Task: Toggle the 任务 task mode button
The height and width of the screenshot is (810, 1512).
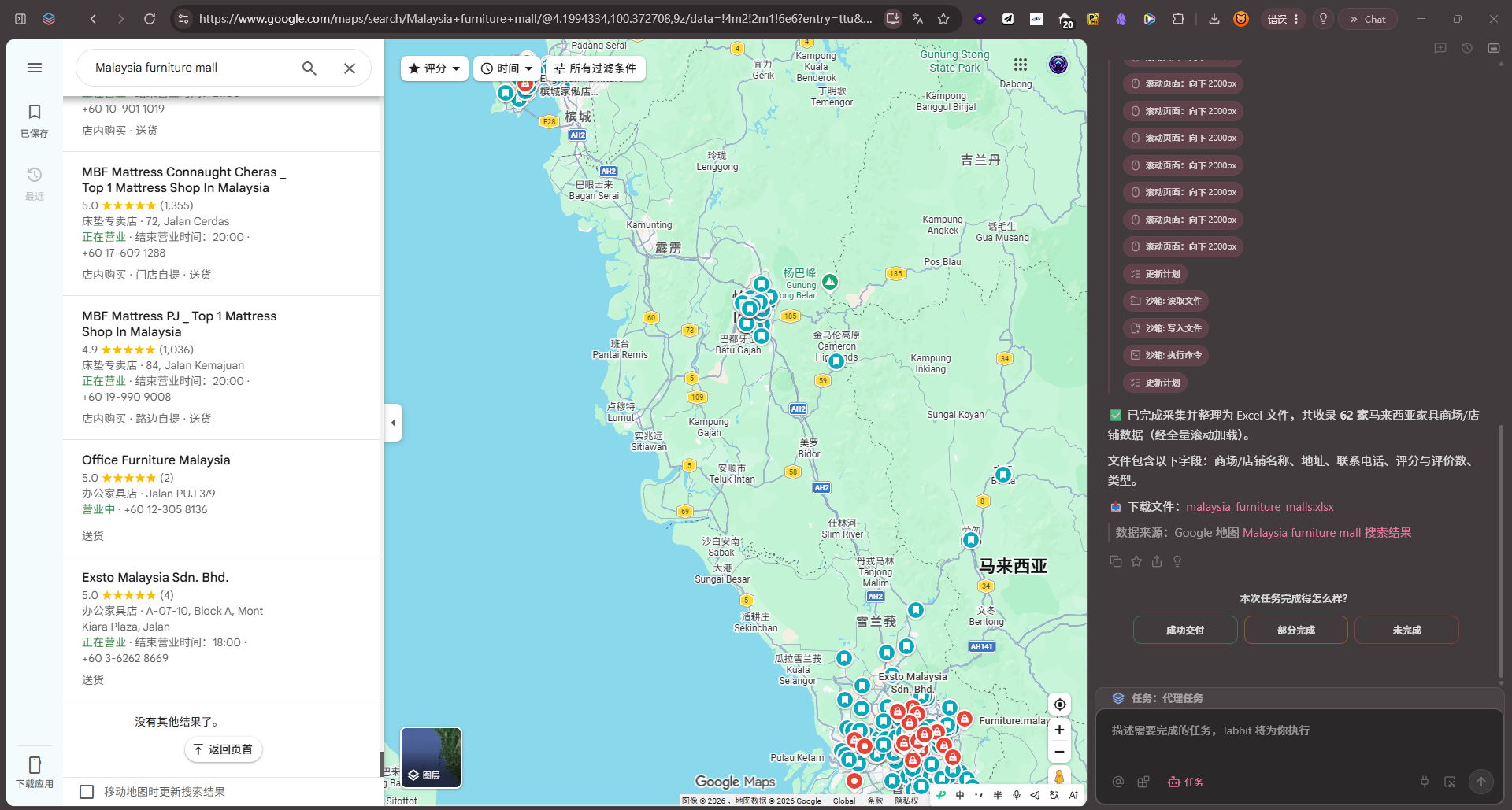Action: click(x=1186, y=782)
